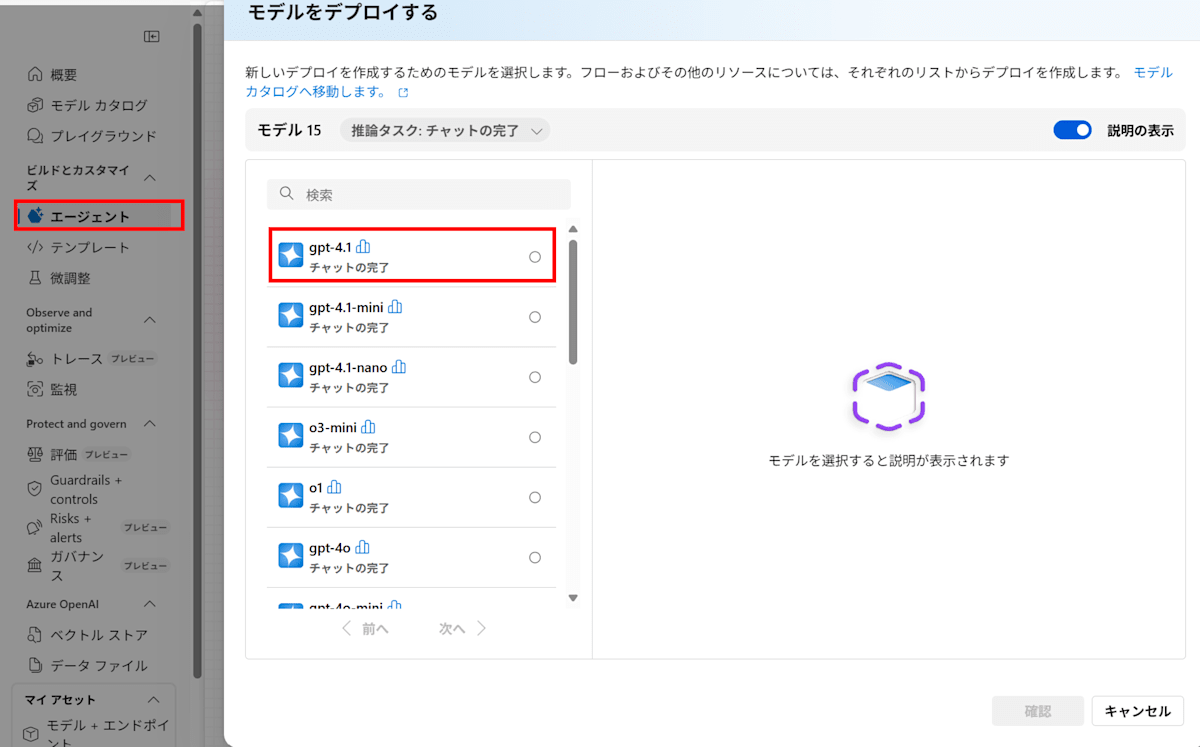
Task: Collapse the Azure OpenAI section
Action: point(150,604)
